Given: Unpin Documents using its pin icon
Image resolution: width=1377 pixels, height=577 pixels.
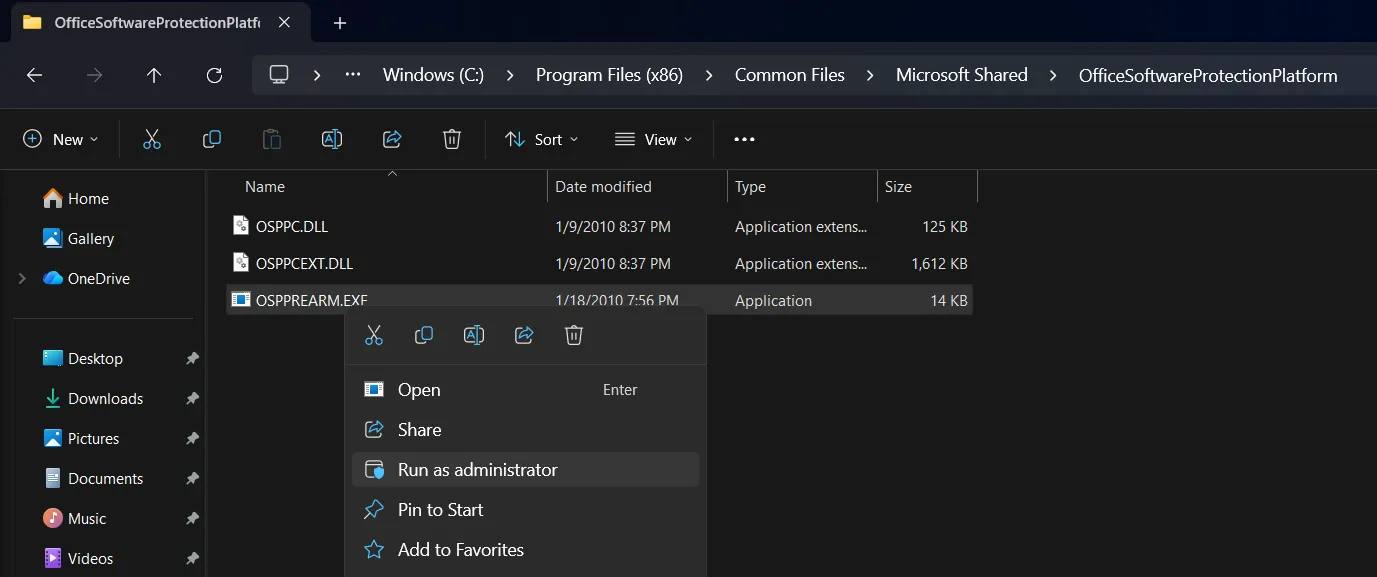Looking at the screenshot, I should [192, 479].
